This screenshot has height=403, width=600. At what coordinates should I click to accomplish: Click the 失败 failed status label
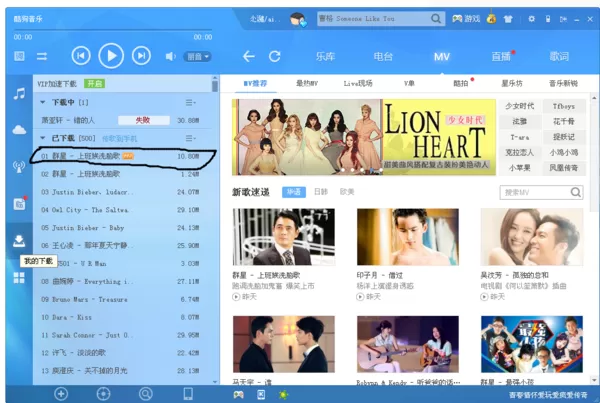(143, 120)
